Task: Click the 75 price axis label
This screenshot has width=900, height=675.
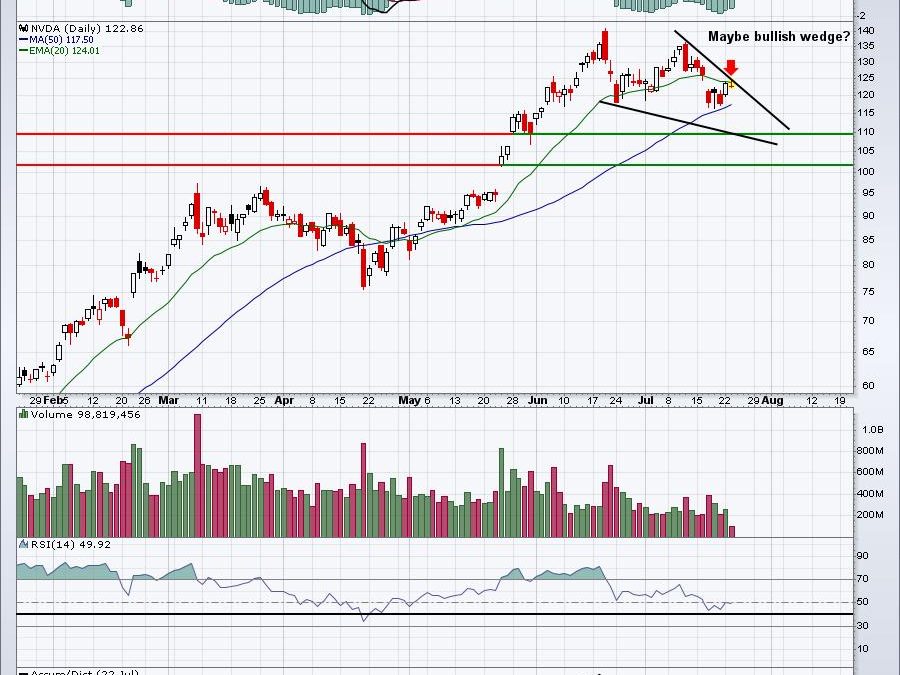Action: [x=868, y=292]
